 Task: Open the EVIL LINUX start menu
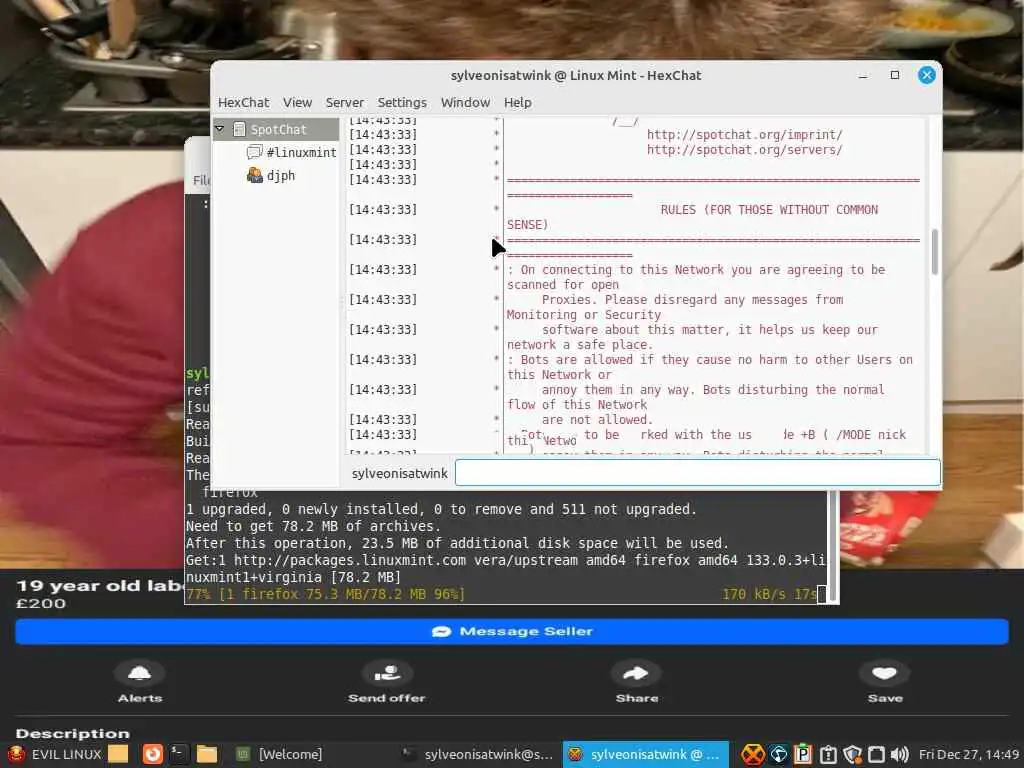[x=54, y=754]
